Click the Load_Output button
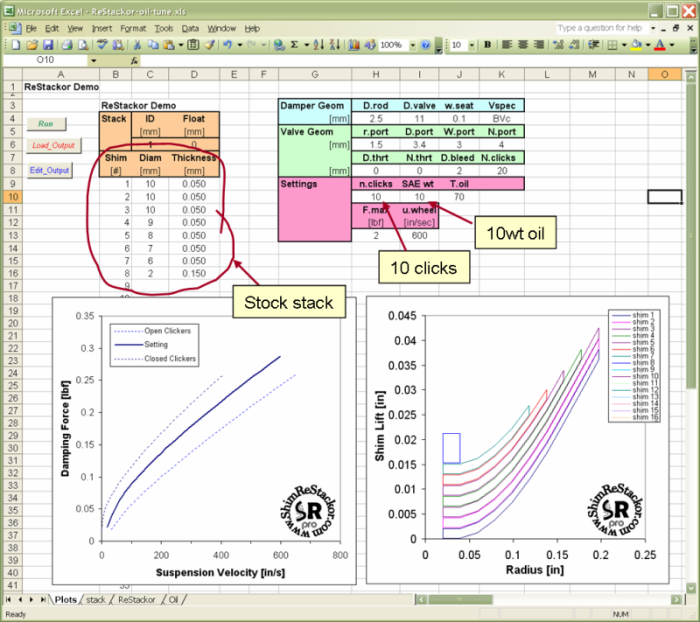 (x=54, y=145)
